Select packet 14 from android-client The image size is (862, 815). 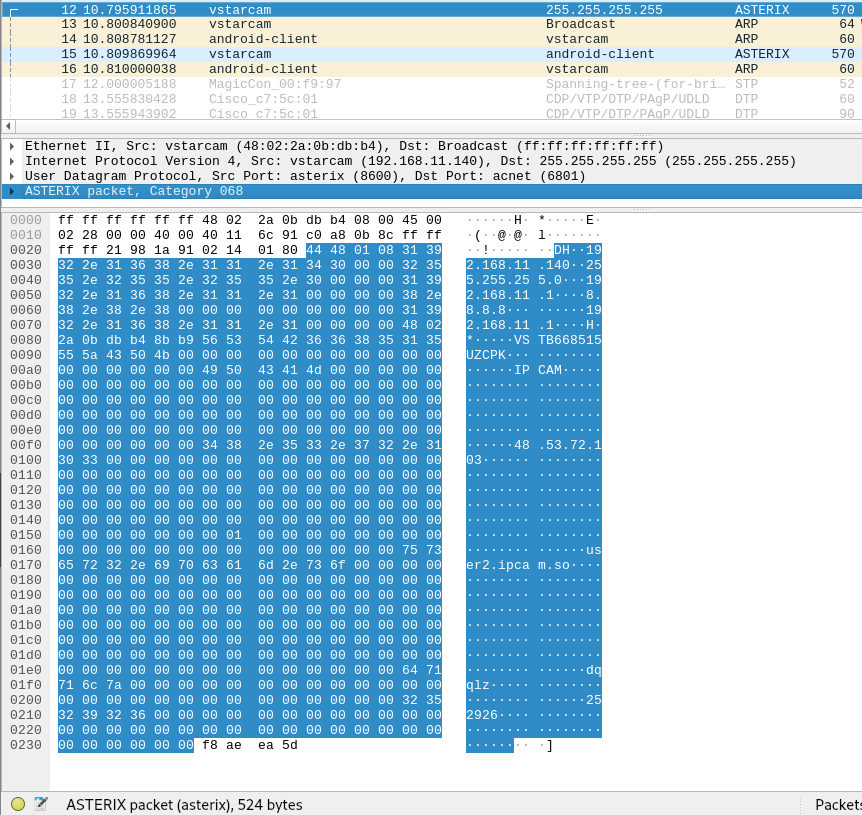coord(431,39)
